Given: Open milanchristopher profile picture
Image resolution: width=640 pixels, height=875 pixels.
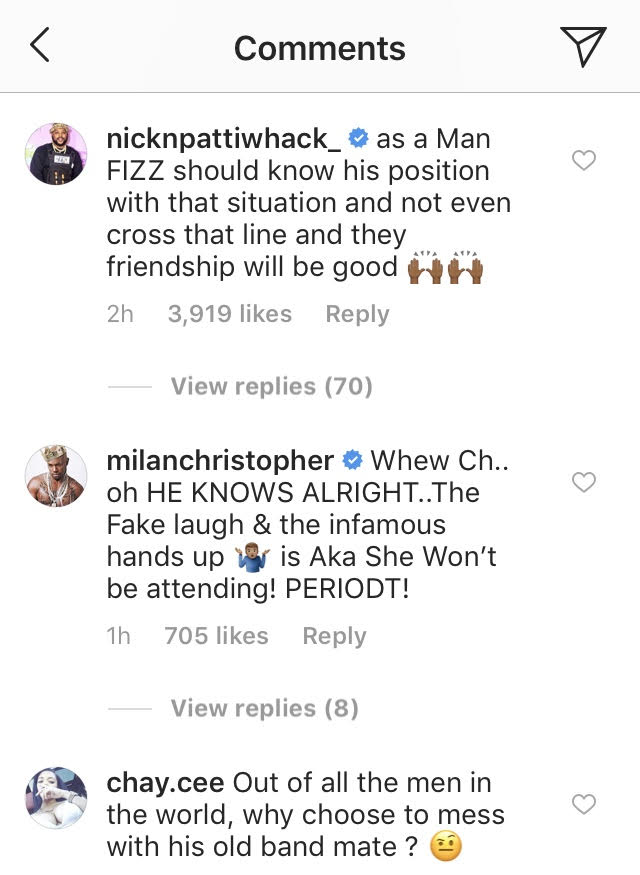Looking at the screenshot, I should pyautogui.click(x=56, y=475).
